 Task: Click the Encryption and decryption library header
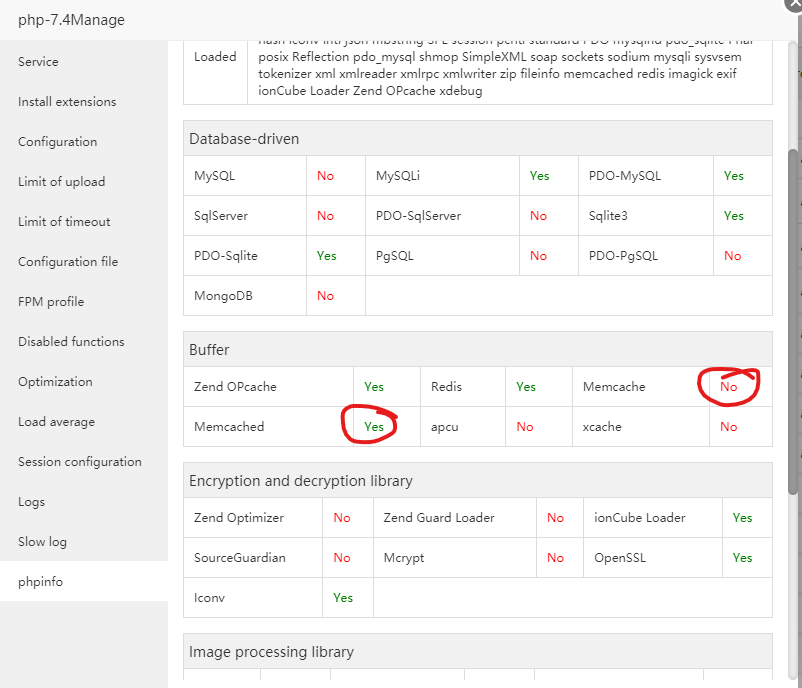[x=300, y=481]
